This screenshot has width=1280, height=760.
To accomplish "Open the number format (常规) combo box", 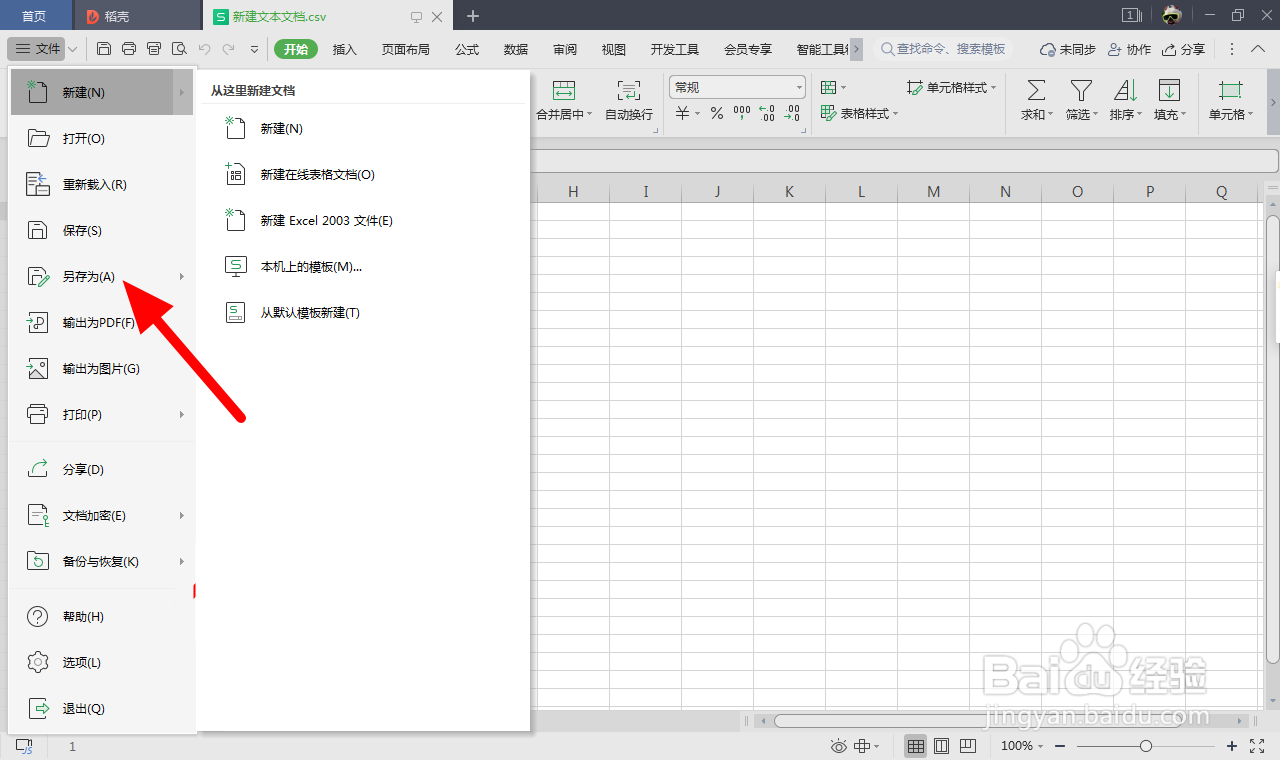I will point(737,88).
